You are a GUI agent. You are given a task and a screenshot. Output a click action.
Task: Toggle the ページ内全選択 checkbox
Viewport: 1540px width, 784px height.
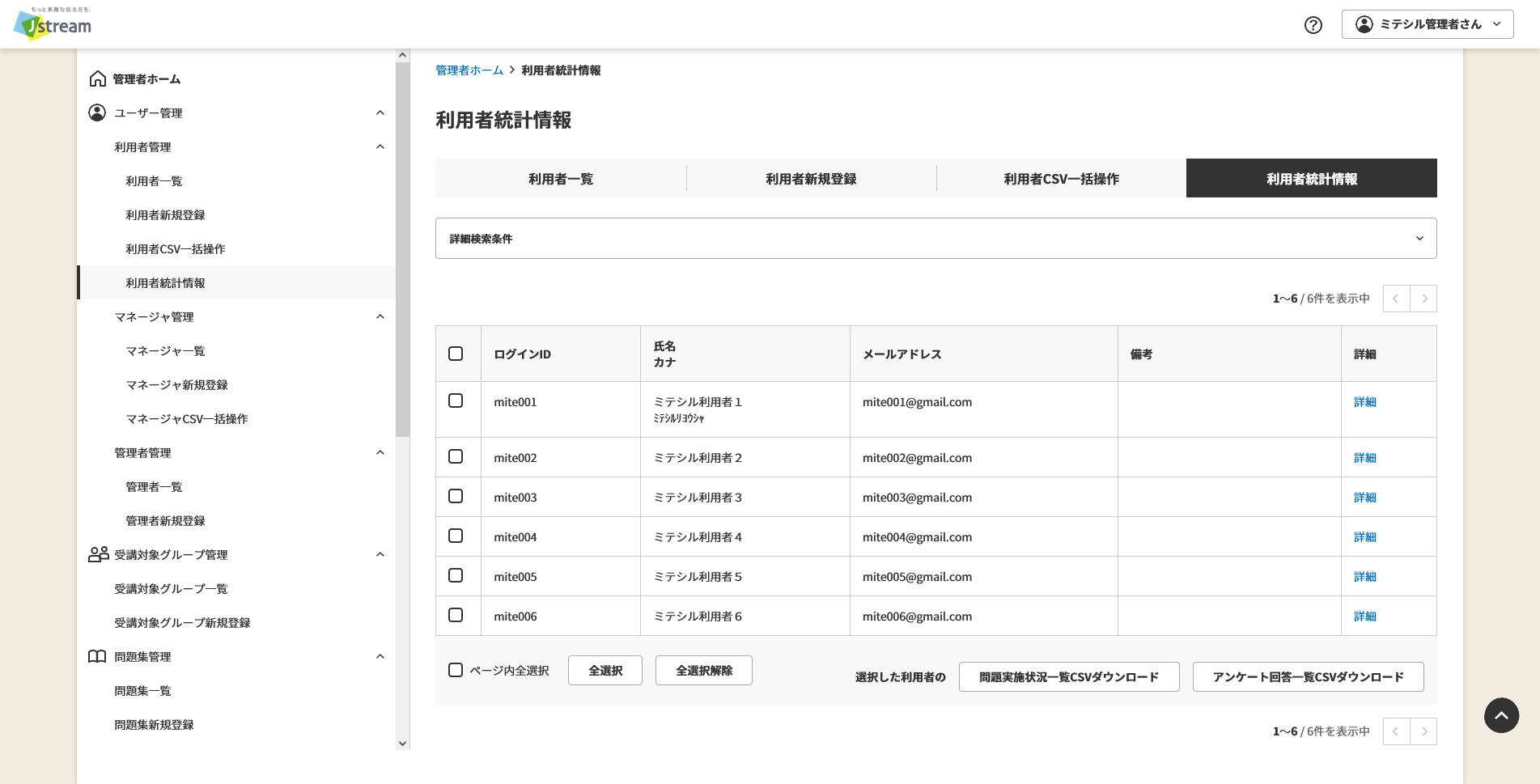pos(456,670)
